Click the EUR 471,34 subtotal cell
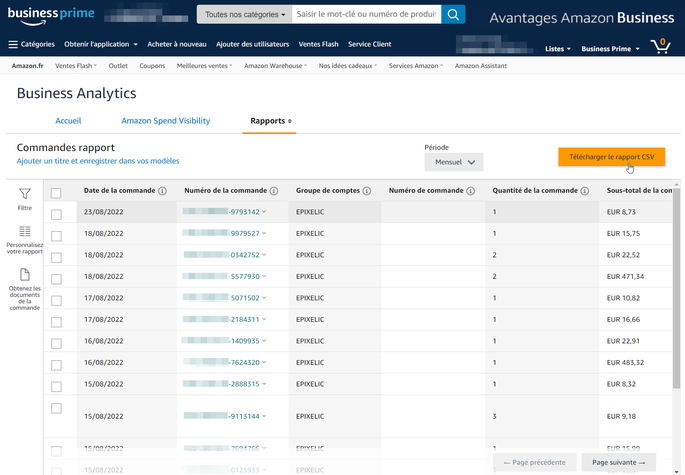Screen dimensions: 685x475 pyautogui.click(x=625, y=276)
